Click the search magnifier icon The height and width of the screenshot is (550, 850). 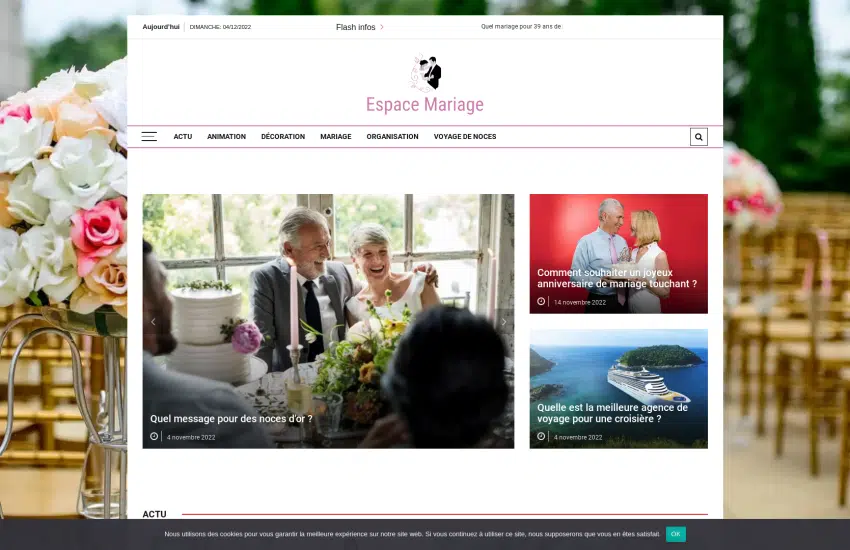[x=698, y=137]
